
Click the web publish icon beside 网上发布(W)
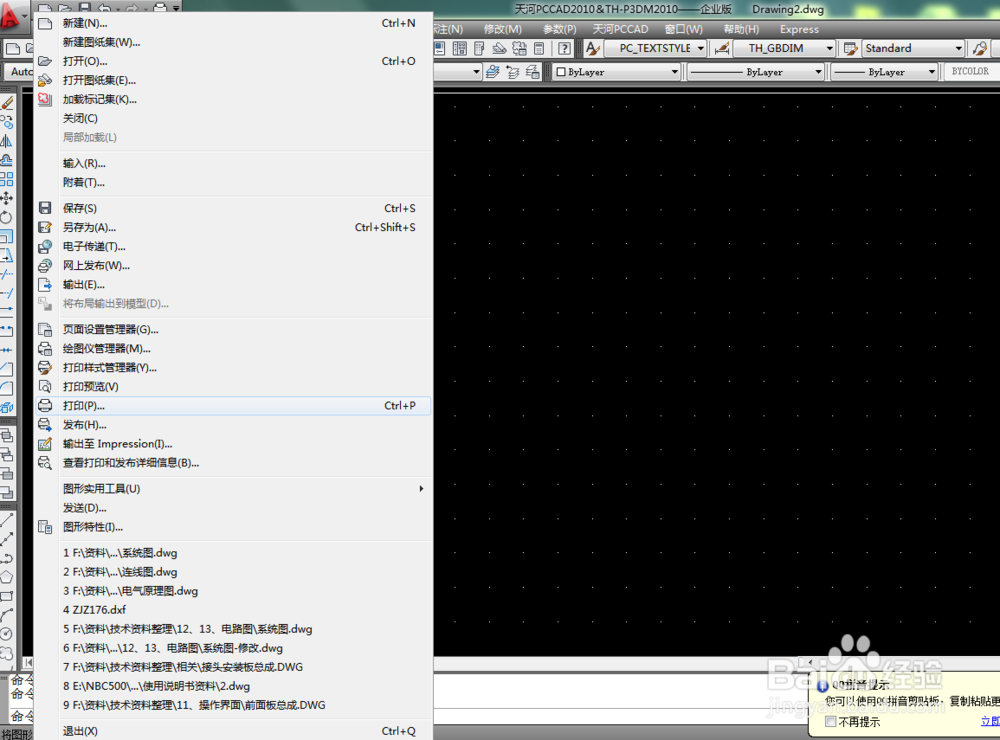(45, 265)
